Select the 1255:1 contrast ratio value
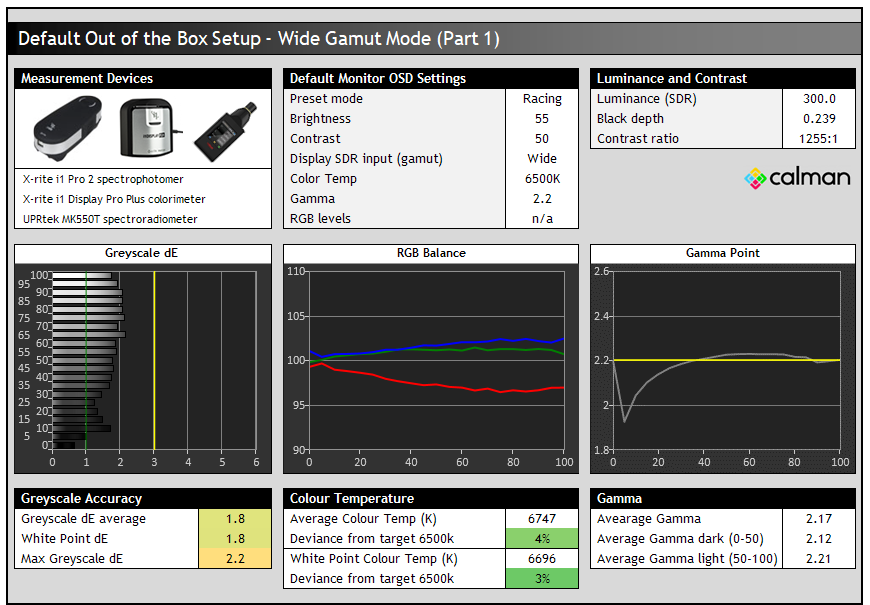 (x=819, y=139)
